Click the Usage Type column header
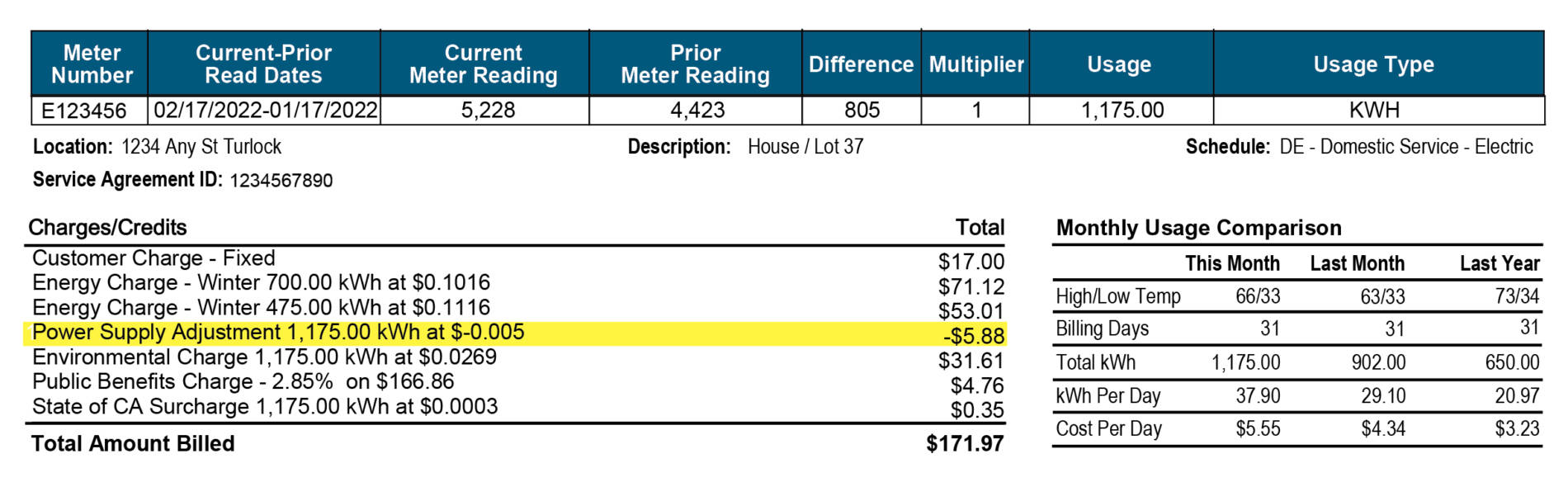1568x482 pixels. coord(1373,64)
